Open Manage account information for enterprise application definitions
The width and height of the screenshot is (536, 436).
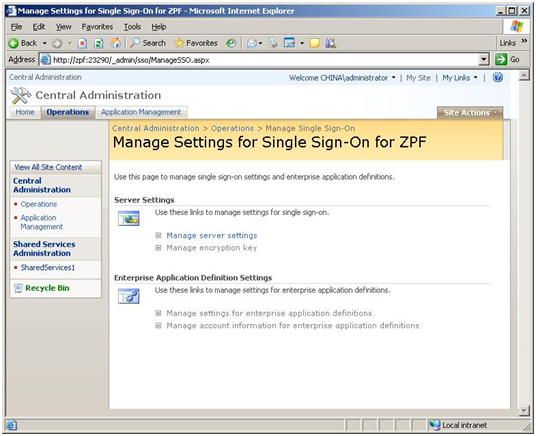pos(293,326)
